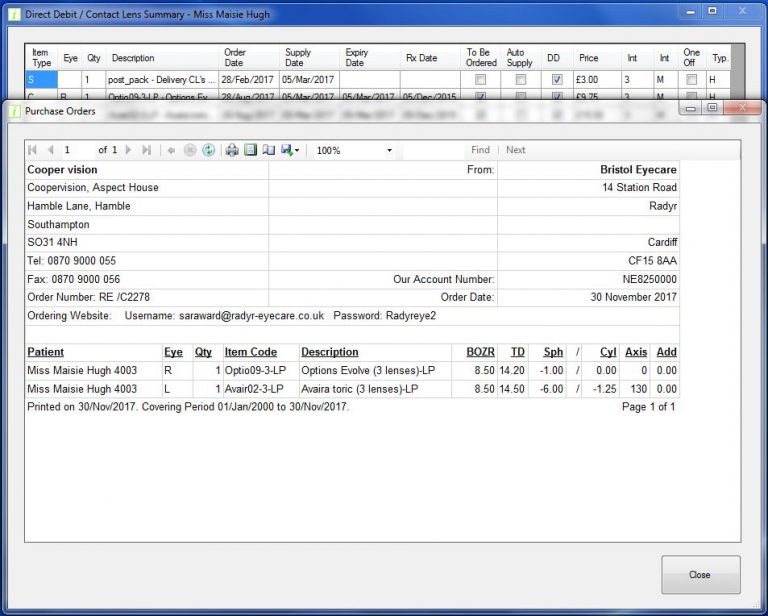Click the Fax: 0870 9000 056 line
Screen dimensions: 768x616
tap(73, 279)
